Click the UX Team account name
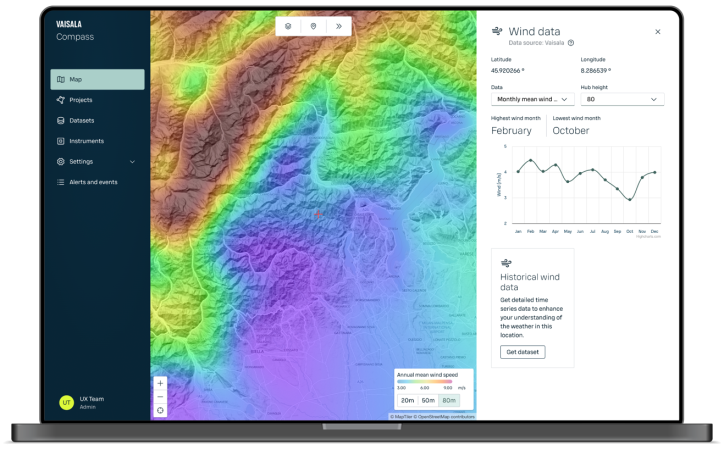Viewport: 724px width, 450px height. 91,399
